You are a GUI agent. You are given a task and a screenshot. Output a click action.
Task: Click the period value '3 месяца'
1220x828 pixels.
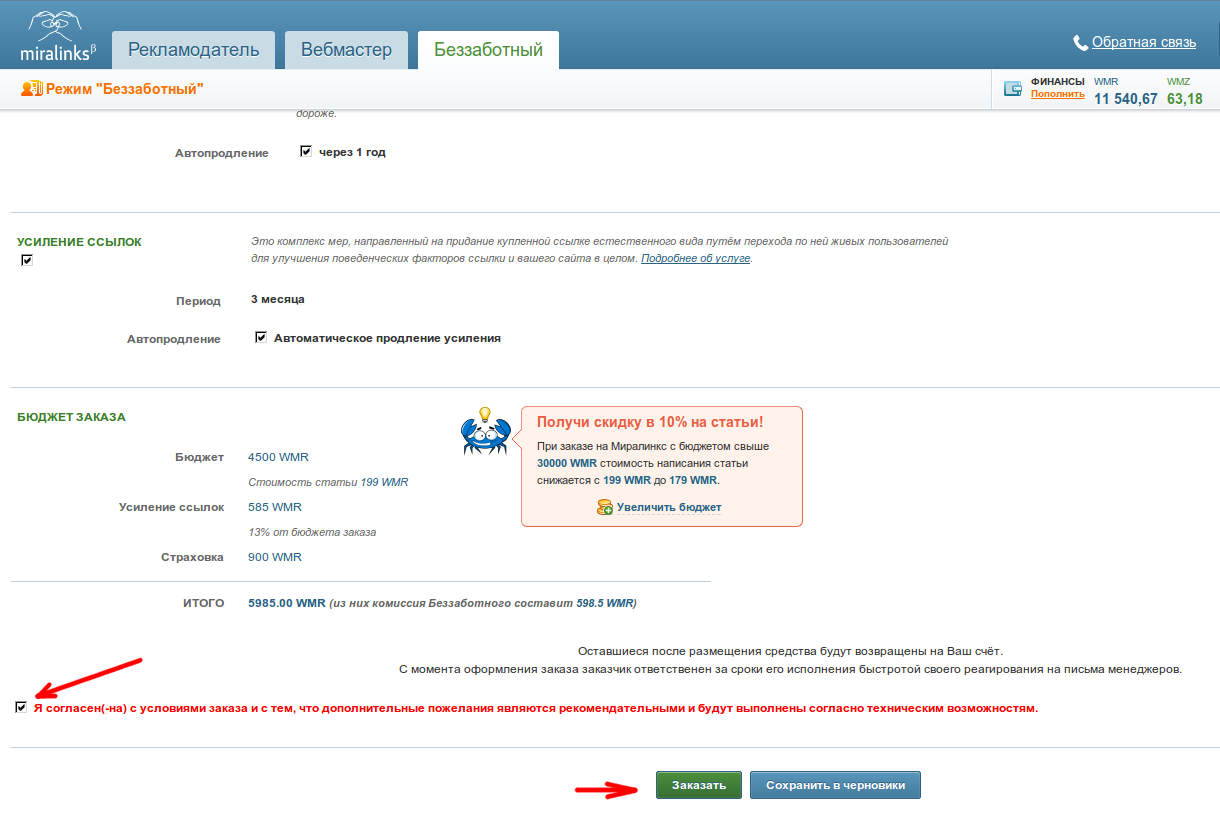pyautogui.click(x=278, y=299)
